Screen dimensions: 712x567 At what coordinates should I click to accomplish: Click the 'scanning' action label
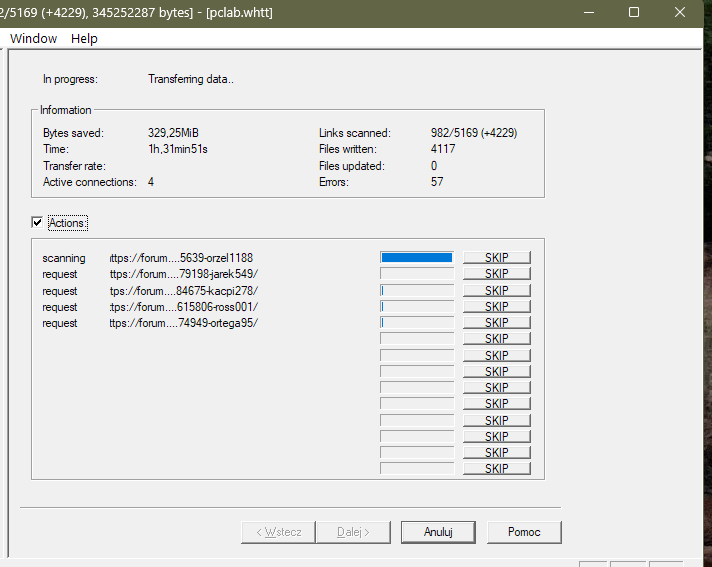click(64, 258)
